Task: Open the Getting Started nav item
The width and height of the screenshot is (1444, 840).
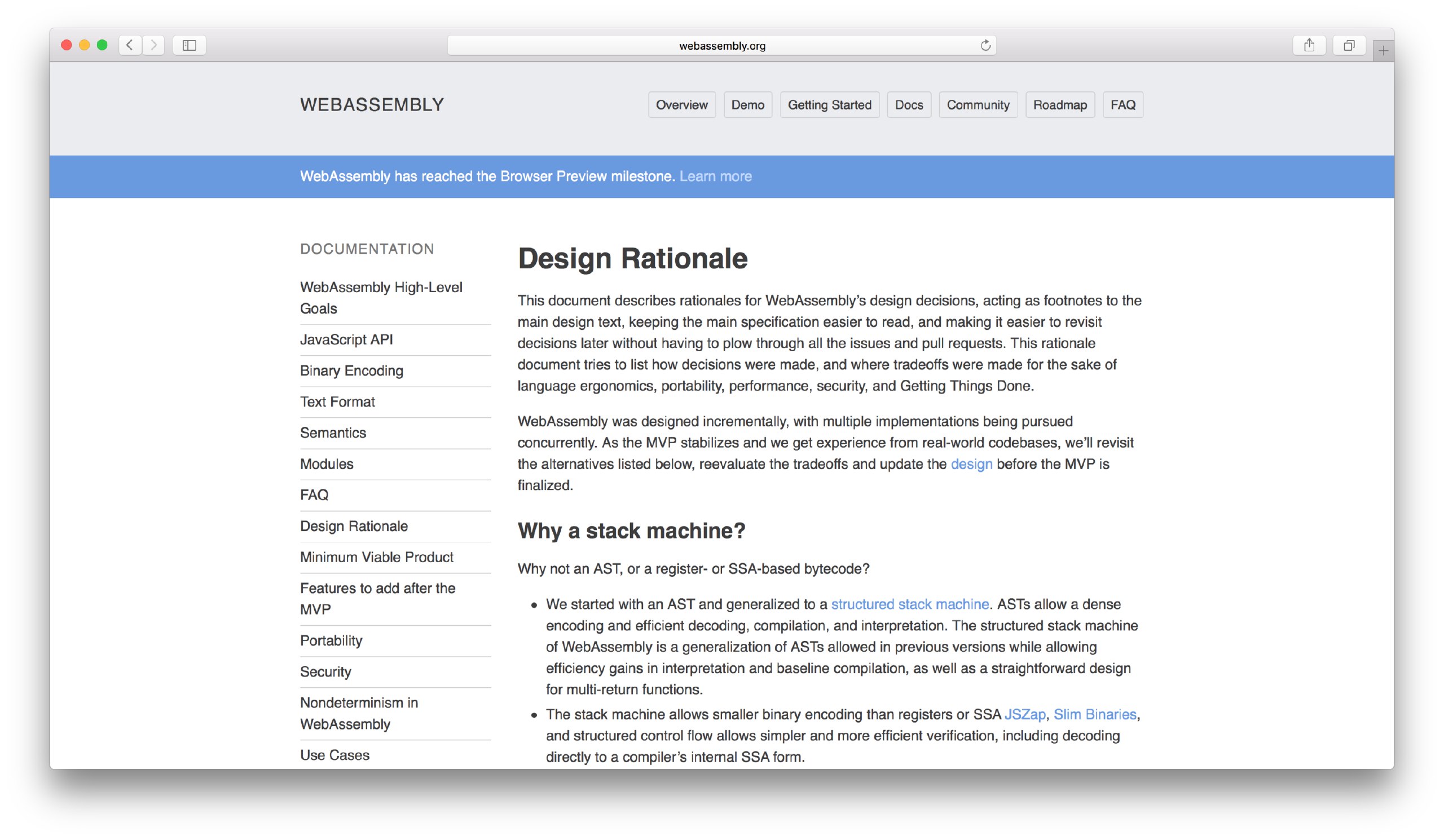Action: tap(830, 105)
